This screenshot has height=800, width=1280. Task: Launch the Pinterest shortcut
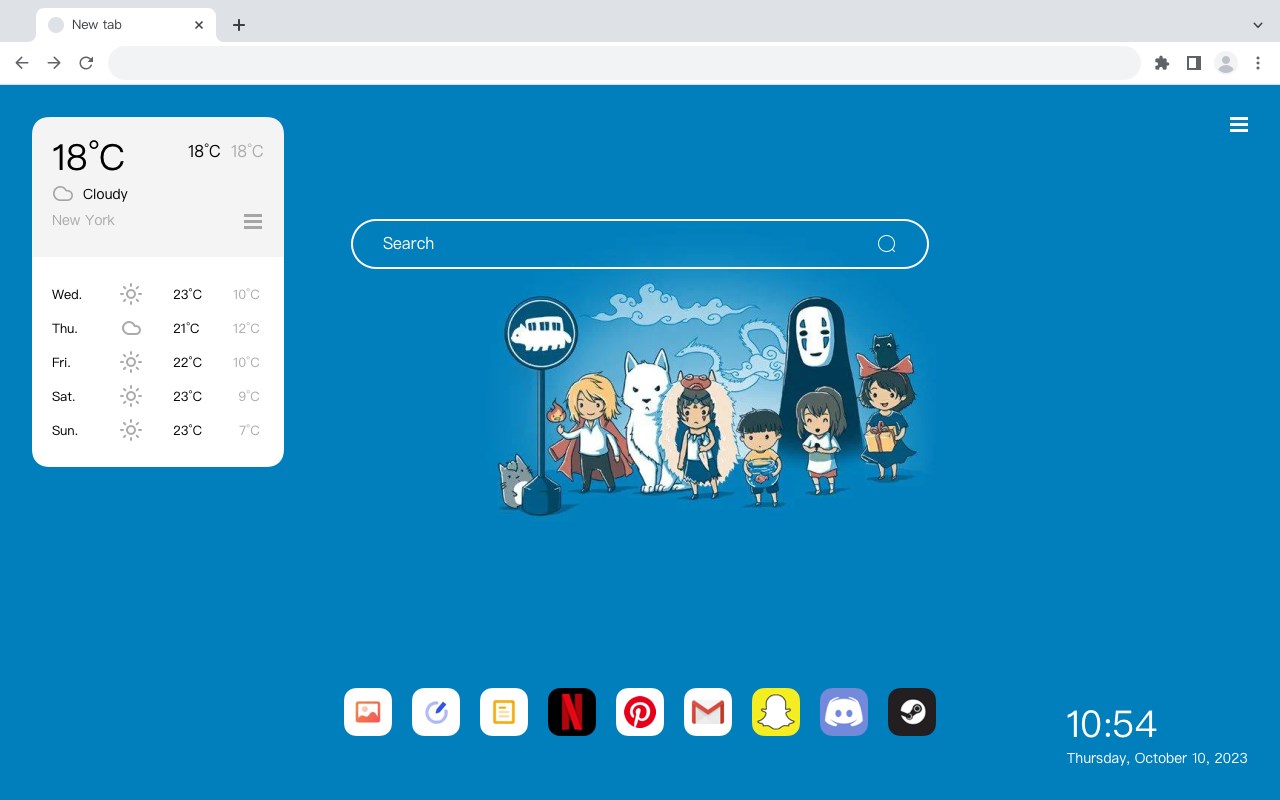pos(640,712)
